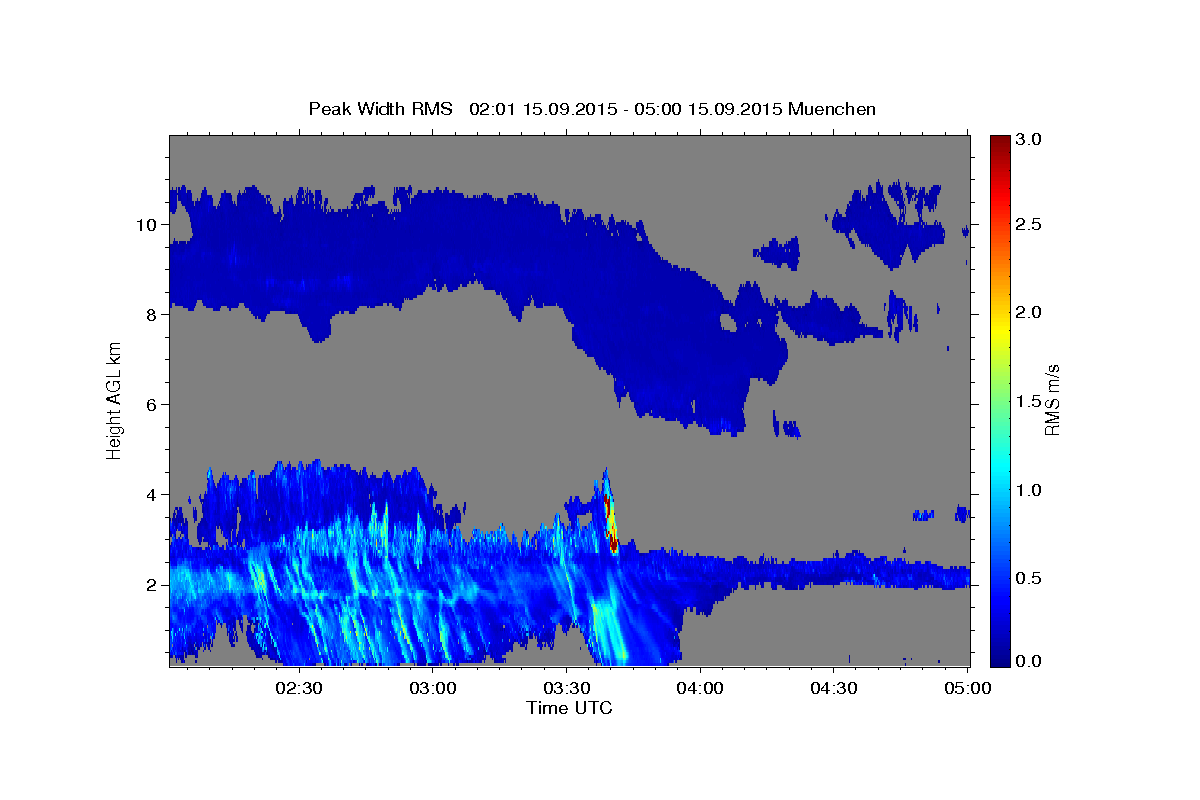Click the height axis label 4
Image resolution: width=1200 pixels, height=800 pixels.
click(x=153, y=495)
